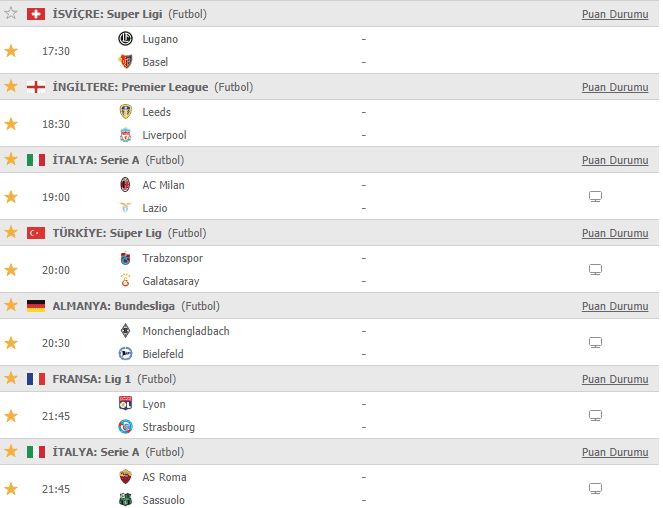The image size is (663, 508).
Task: Open Puan Durumu for Almanya Bundesliga
Action: [615, 306]
